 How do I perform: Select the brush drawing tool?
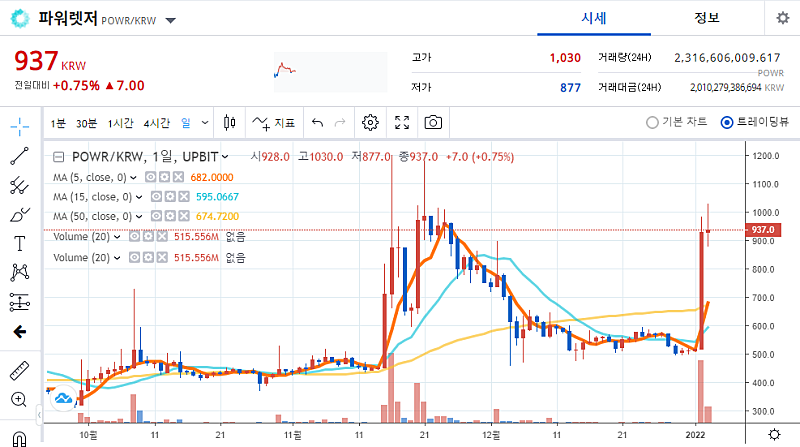point(19,215)
